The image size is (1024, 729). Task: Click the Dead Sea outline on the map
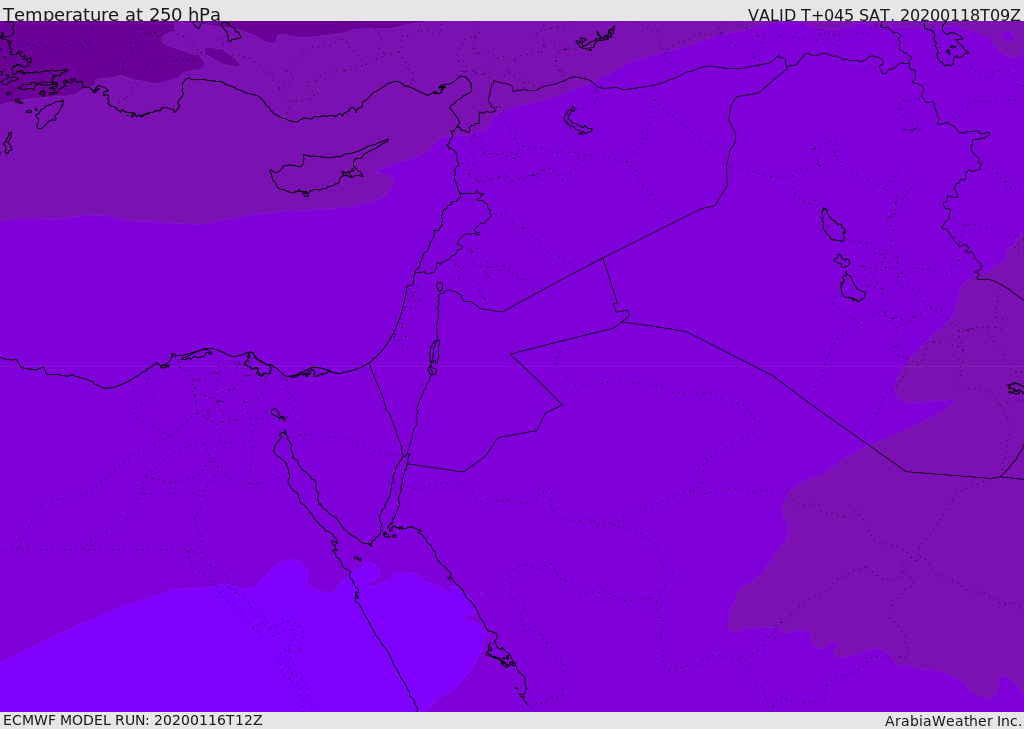click(x=434, y=353)
